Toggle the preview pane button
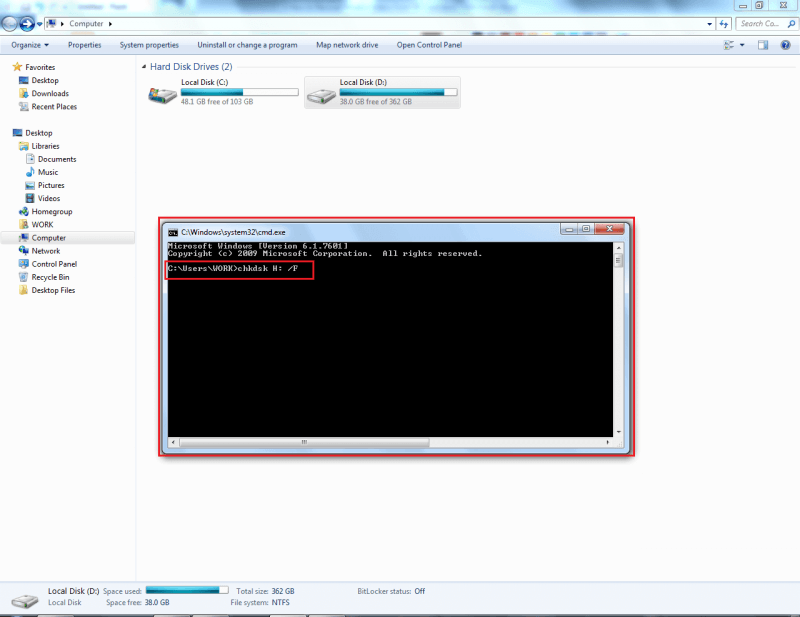This screenshot has width=800, height=617. click(x=762, y=45)
